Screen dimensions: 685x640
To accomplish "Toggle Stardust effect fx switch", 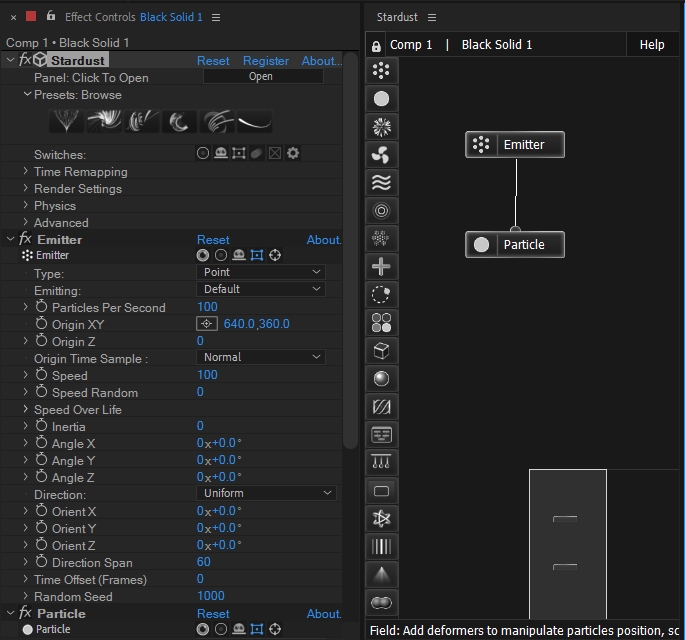I will tap(25, 60).
